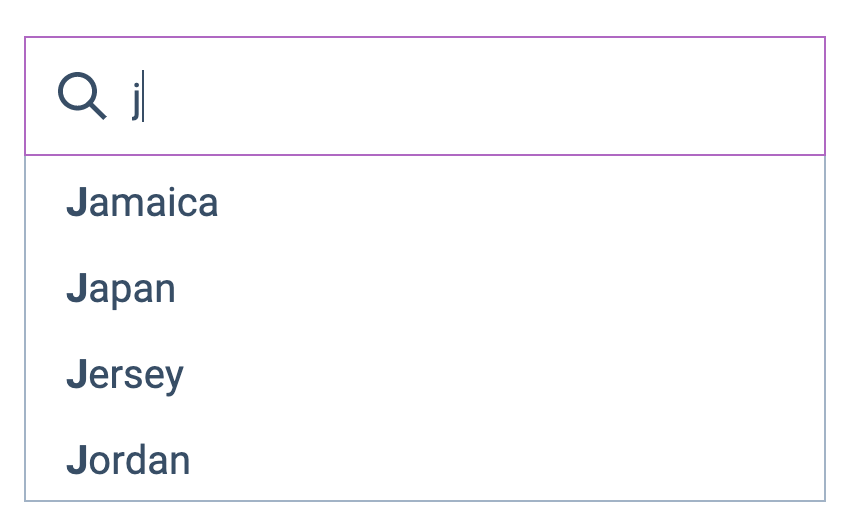
Task: Choose Japan in the autocomplete list
Action: (121, 289)
